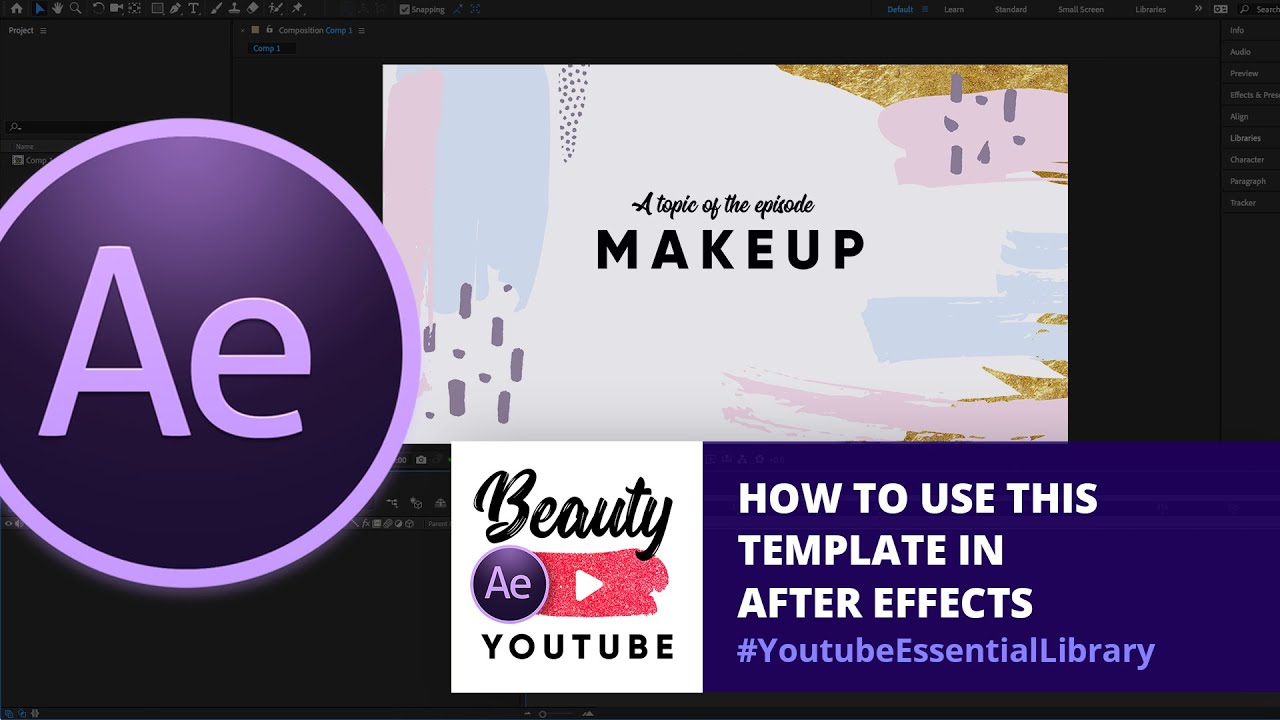The height and width of the screenshot is (720, 1280).
Task: Click the MAKEUP title in the composition viewer
Action: tap(731, 250)
